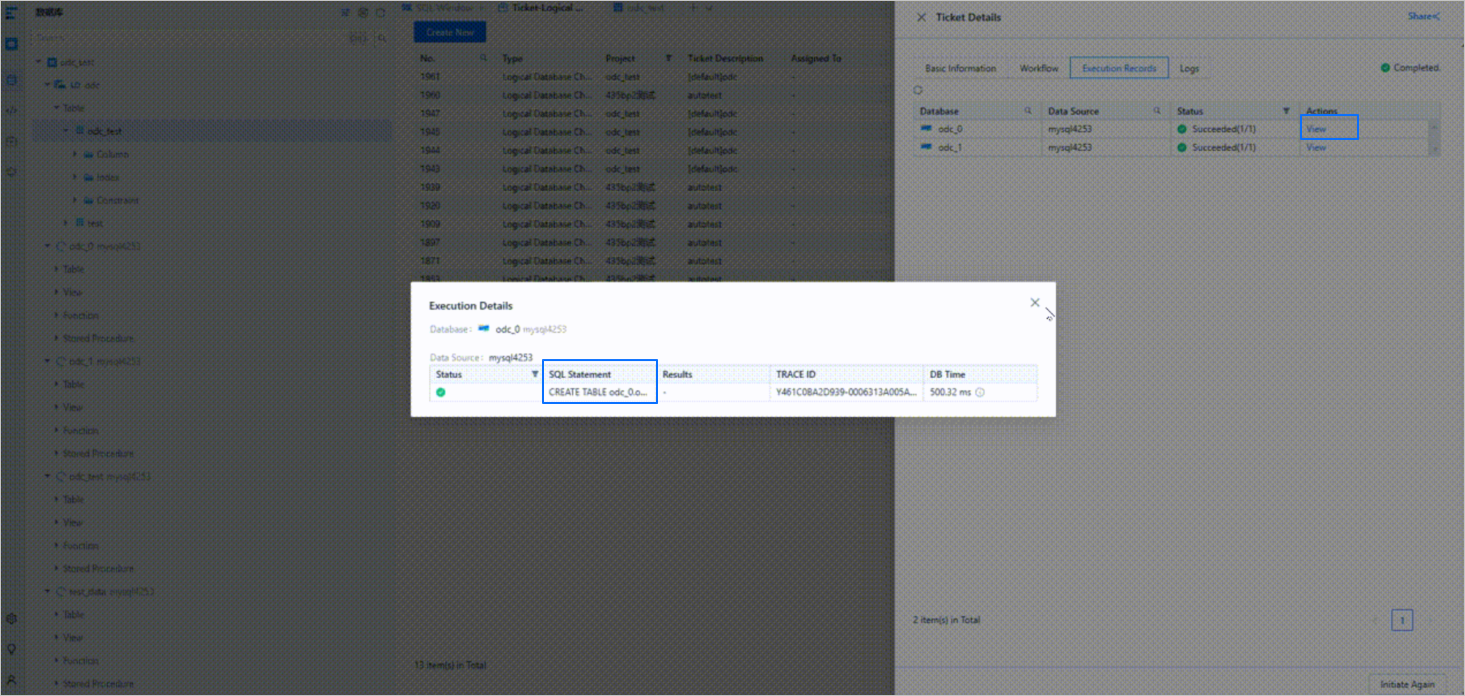Click the Create New button
Screen dimensions: 1465x696
coord(450,33)
